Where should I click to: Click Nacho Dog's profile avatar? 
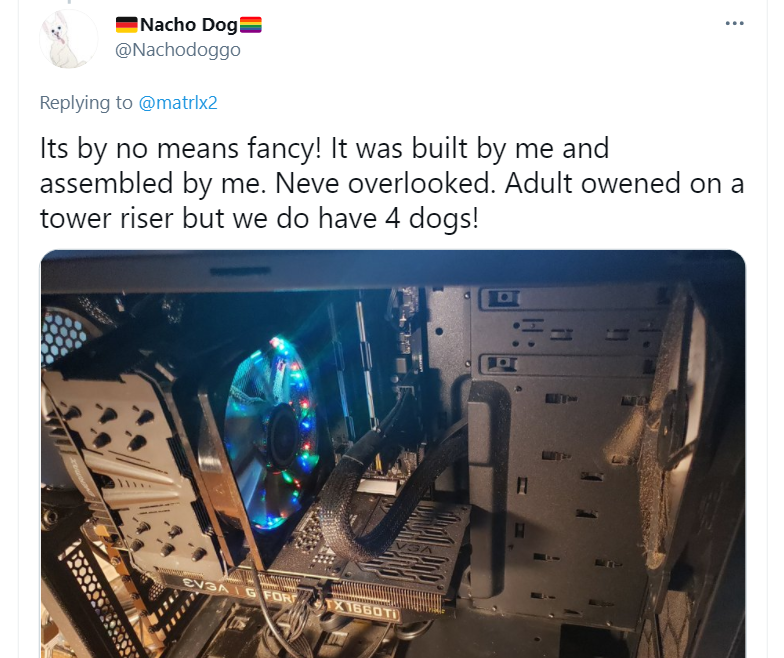68,39
